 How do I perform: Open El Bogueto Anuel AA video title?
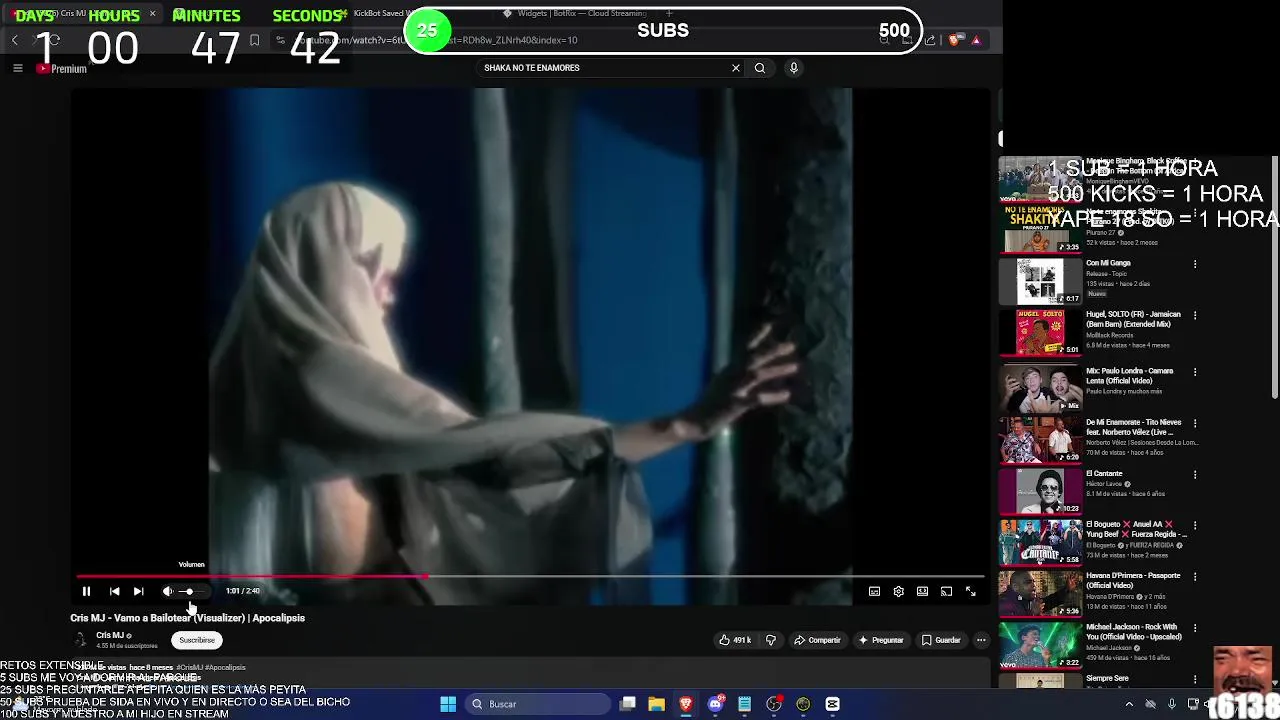click(x=1135, y=529)
